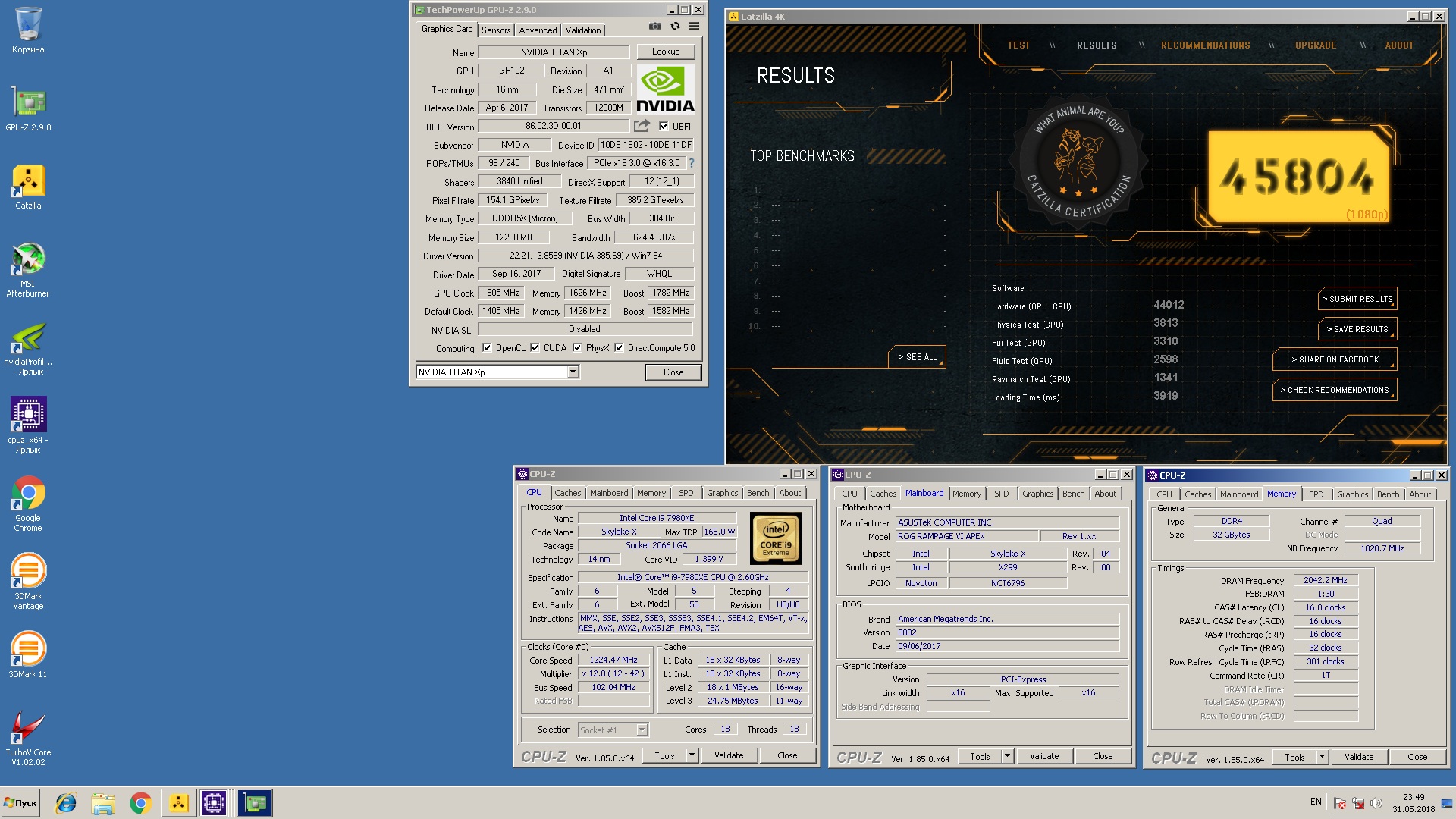Open the Start (Пуск) menu
Screen dimensions: 1456x819
(20, 803)
